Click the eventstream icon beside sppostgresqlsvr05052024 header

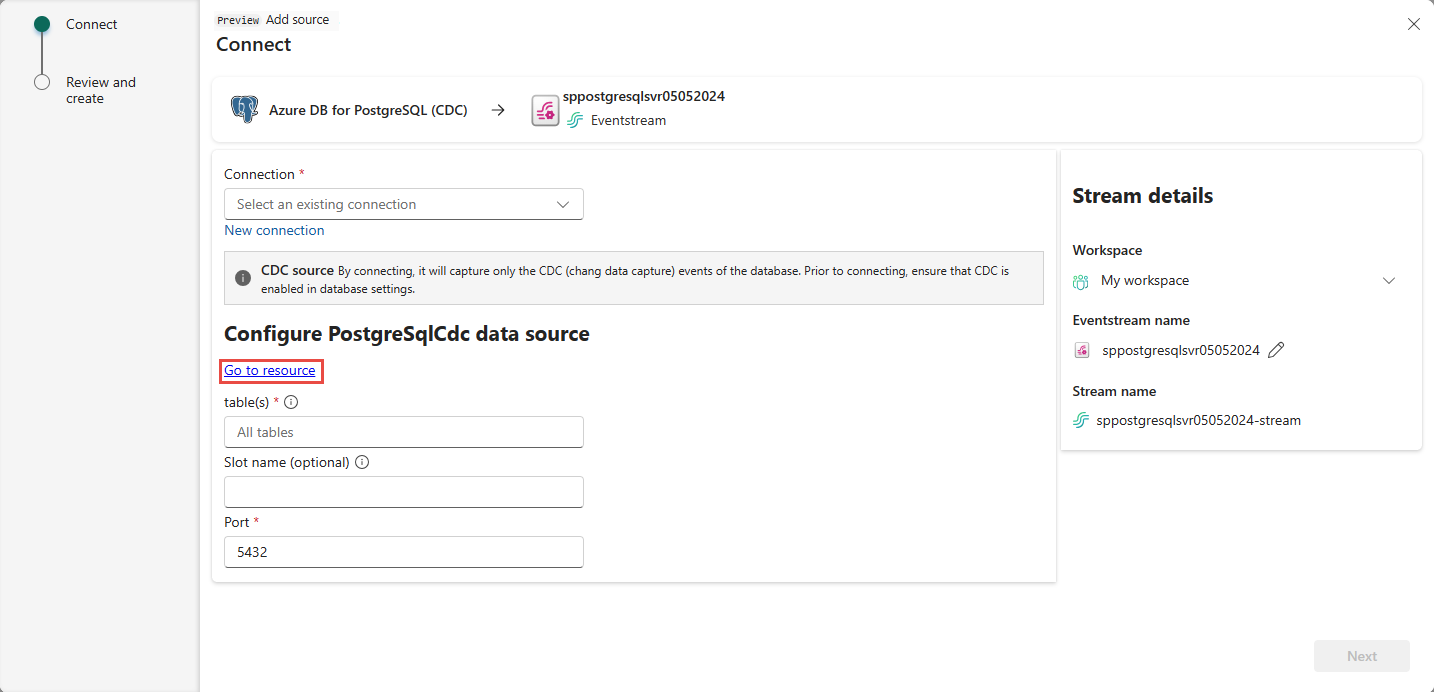coord(545,110)
